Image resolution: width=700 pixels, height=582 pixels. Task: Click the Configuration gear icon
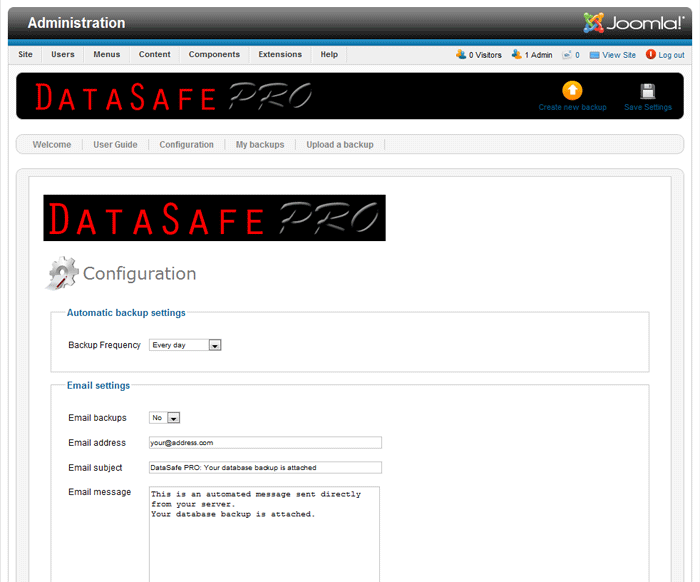point(62,273)
